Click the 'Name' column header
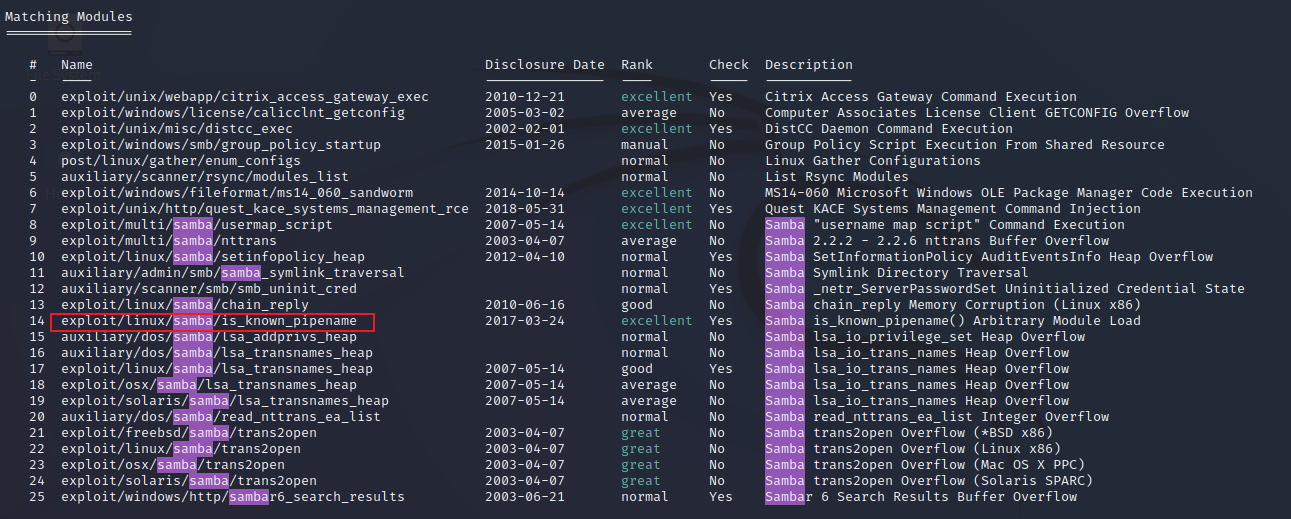The height and width of the screenshot is (519, 1291). click(x=77, y=65)
